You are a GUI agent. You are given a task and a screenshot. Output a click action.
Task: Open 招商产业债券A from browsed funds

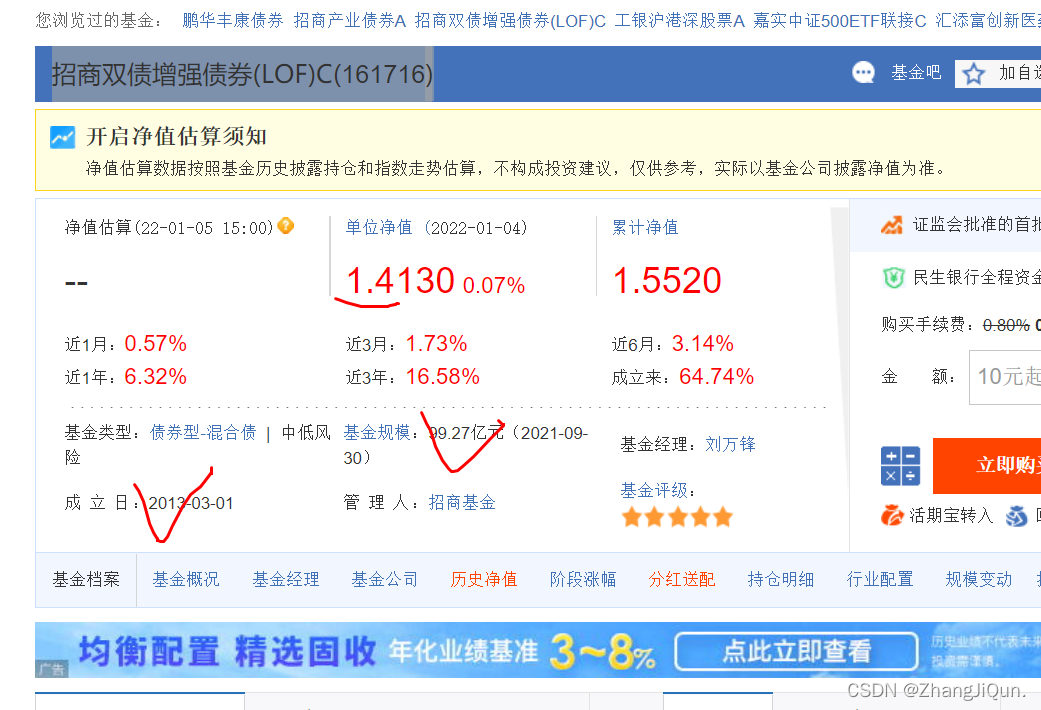tap(349, 21)
